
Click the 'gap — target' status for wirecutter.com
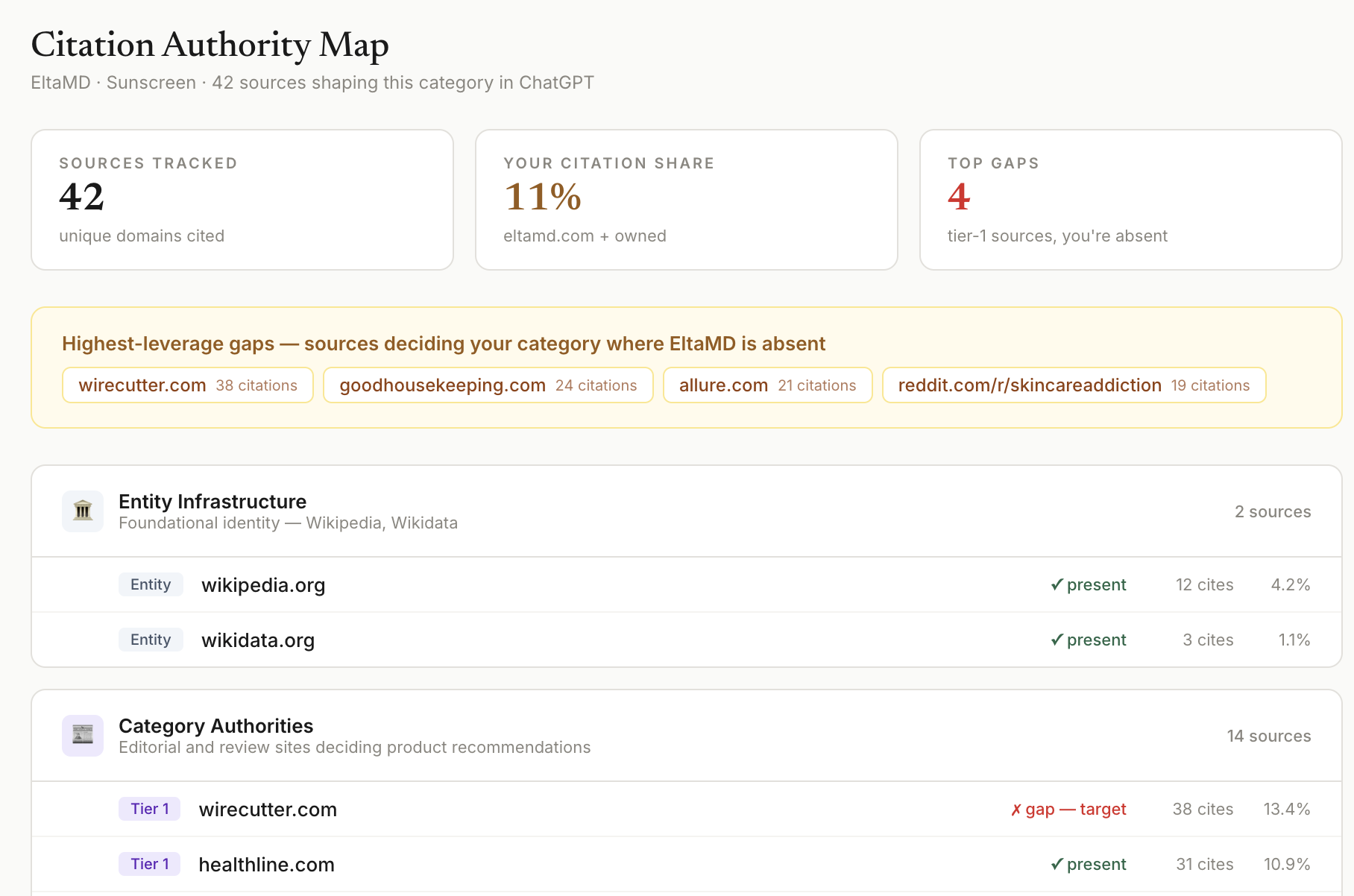tap(1068, 810)
